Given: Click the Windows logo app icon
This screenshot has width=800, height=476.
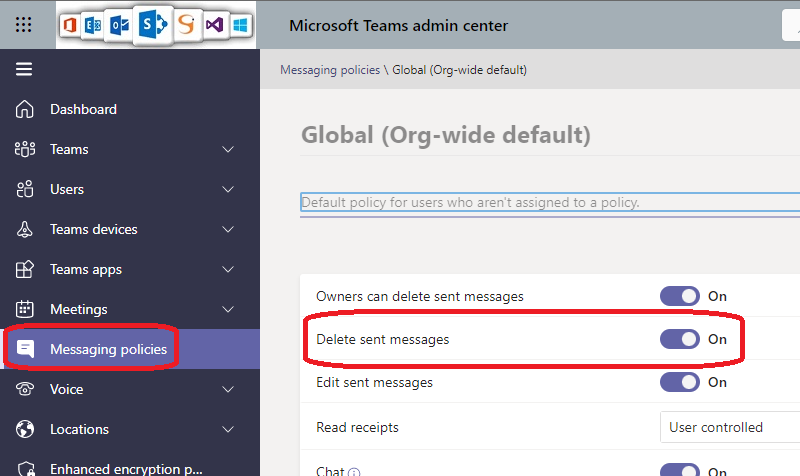Looking at the screenshot, I should [240, 24].
